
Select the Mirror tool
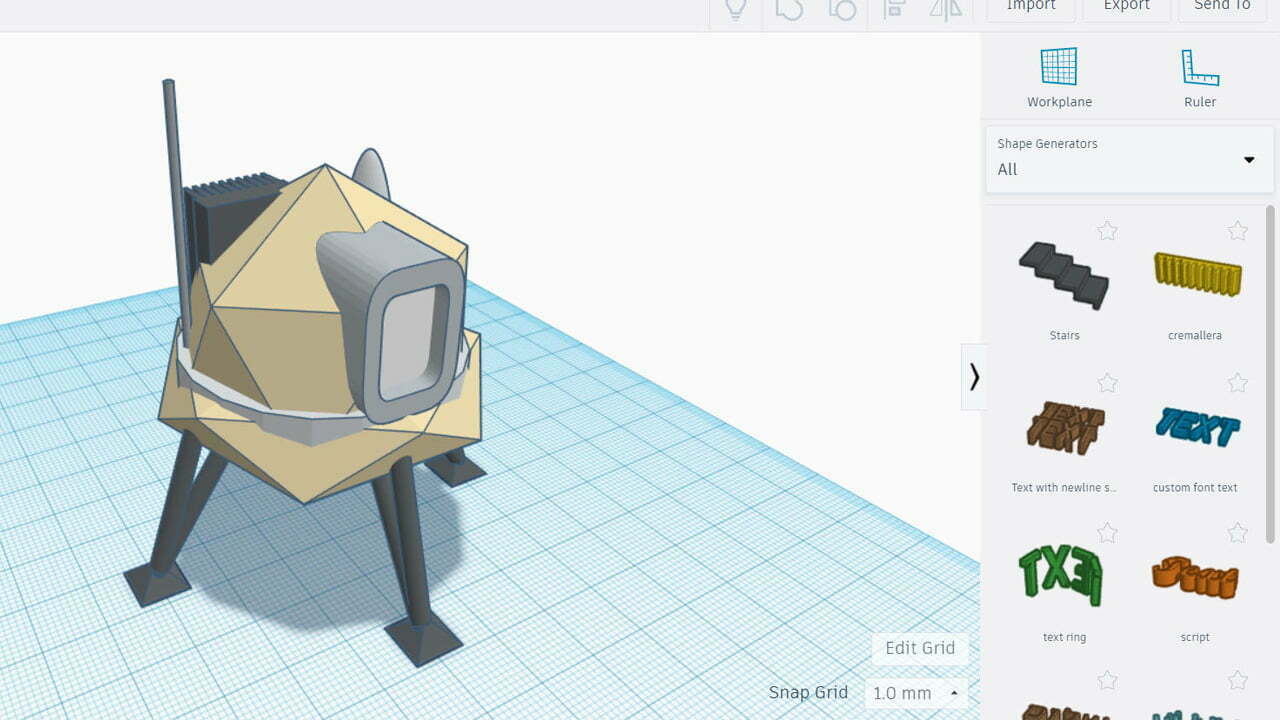[945, 8]
